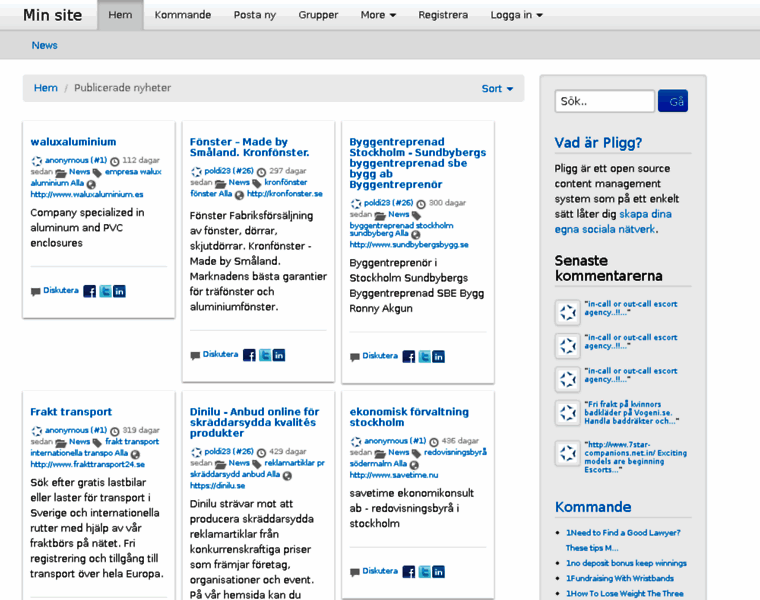
Task: Click comment bubble icon in ekonomisk förvaltning post
Action: [x=355, y=572]
